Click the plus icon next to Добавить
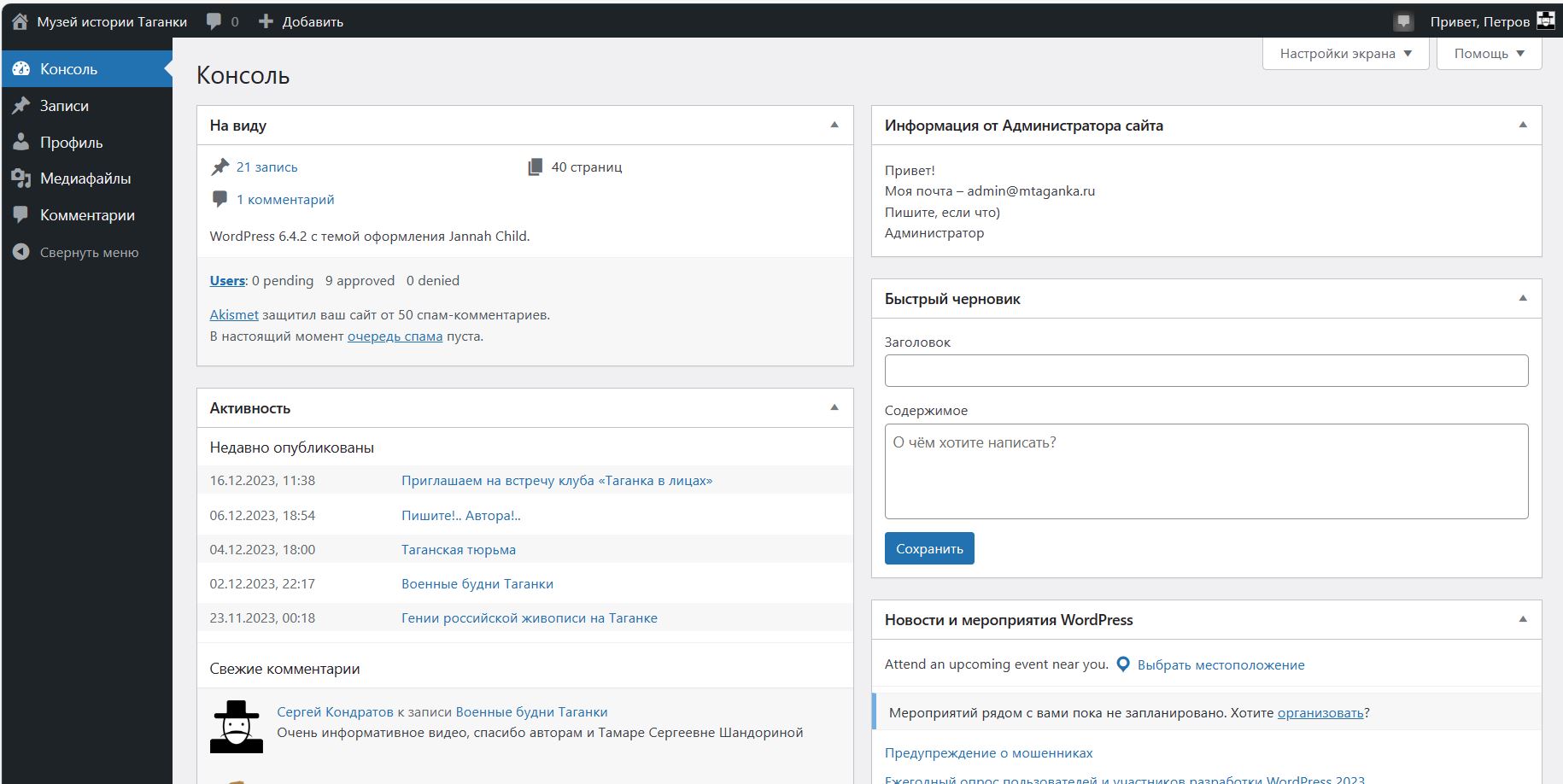This screenshot has width=1563, height=784. (x=266, y=21)
